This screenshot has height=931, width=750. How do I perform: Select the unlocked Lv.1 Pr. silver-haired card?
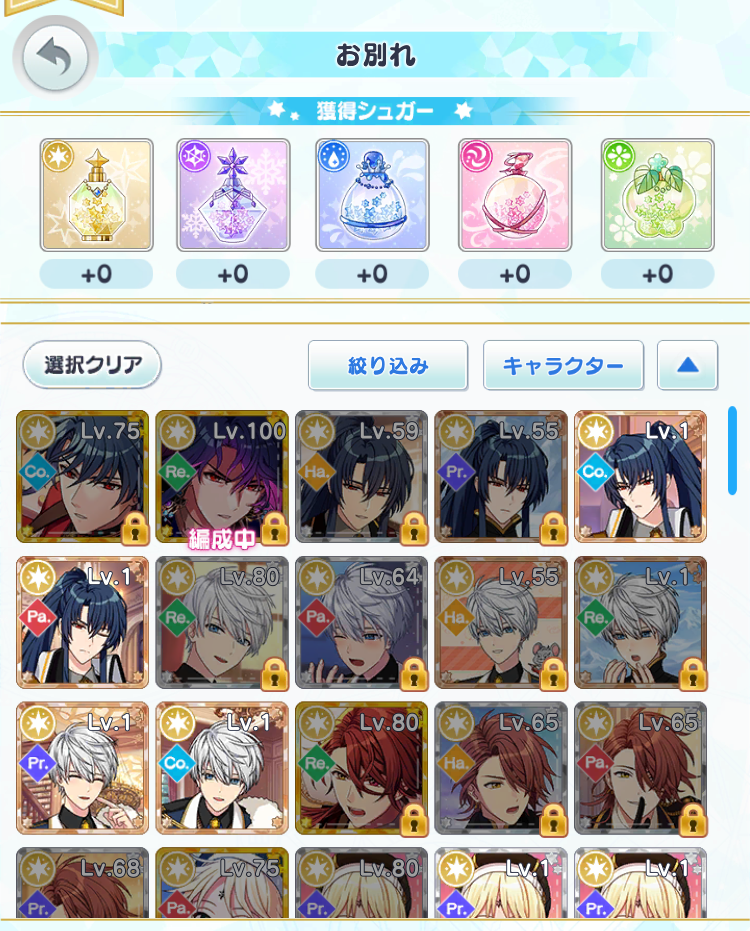(82, 767)
